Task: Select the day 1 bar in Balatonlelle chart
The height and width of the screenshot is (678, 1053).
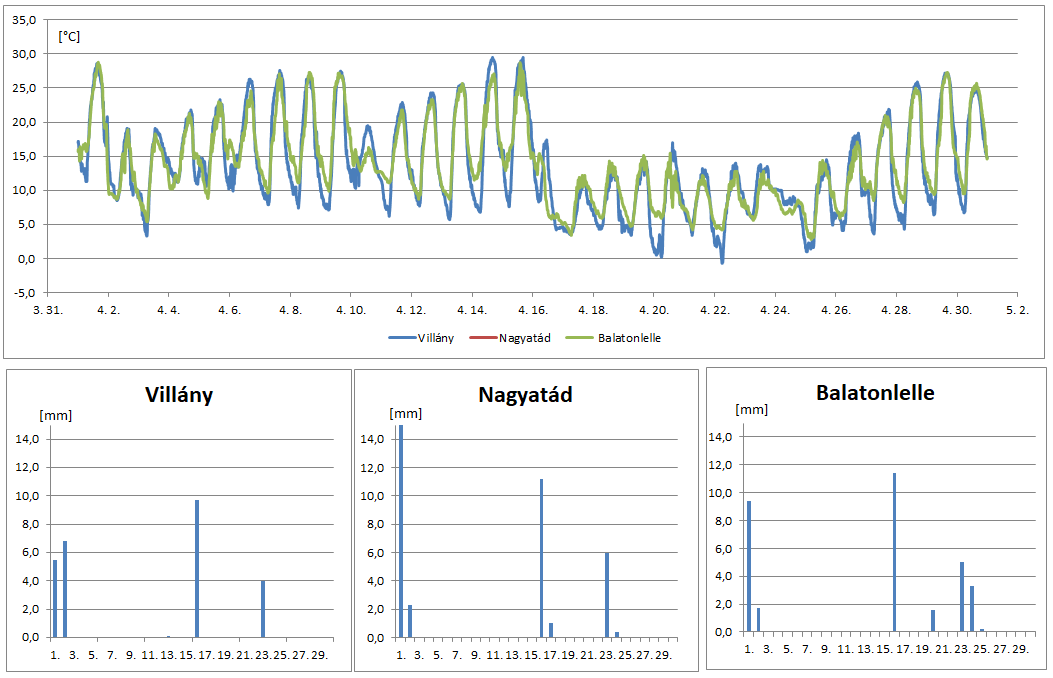Action: [x=748, y=566]
